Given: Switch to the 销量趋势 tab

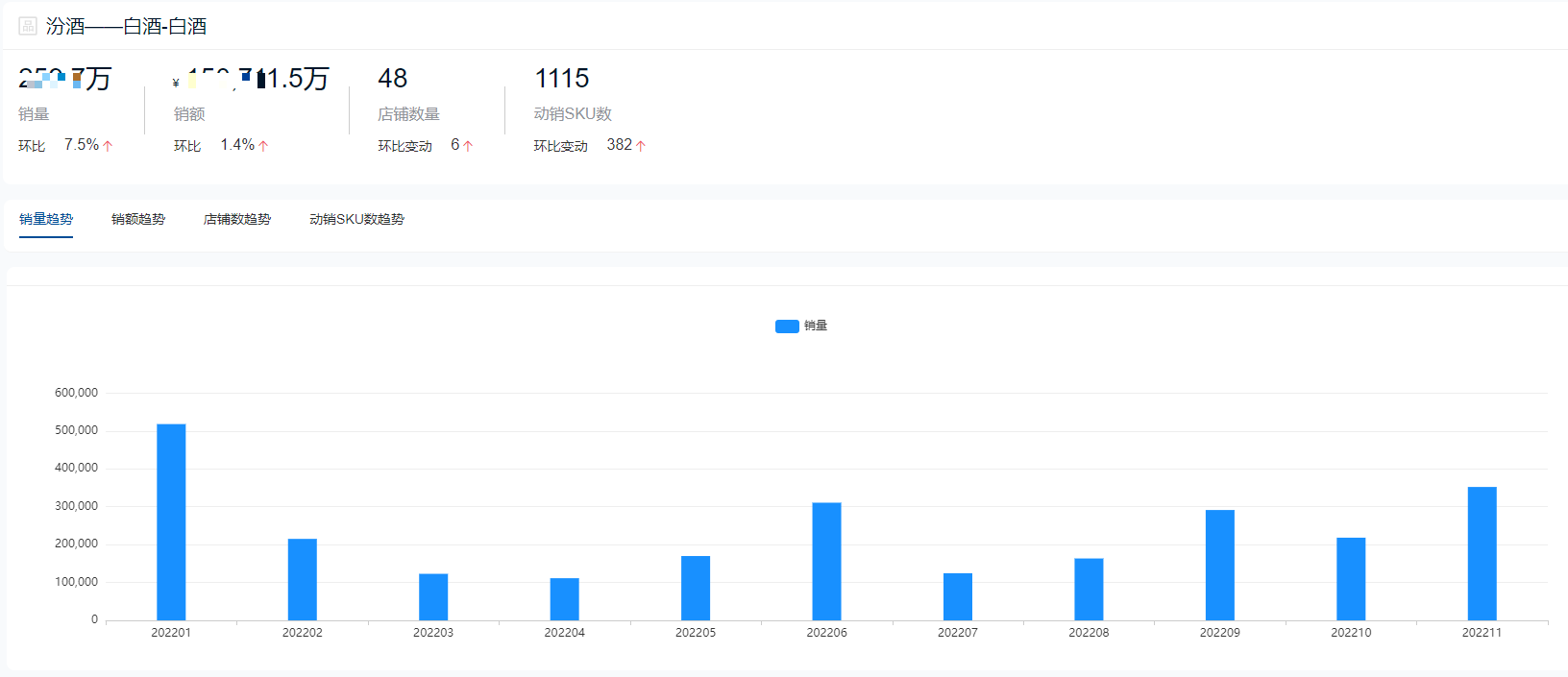Looking at the screenshot, I should coord(46,220).
